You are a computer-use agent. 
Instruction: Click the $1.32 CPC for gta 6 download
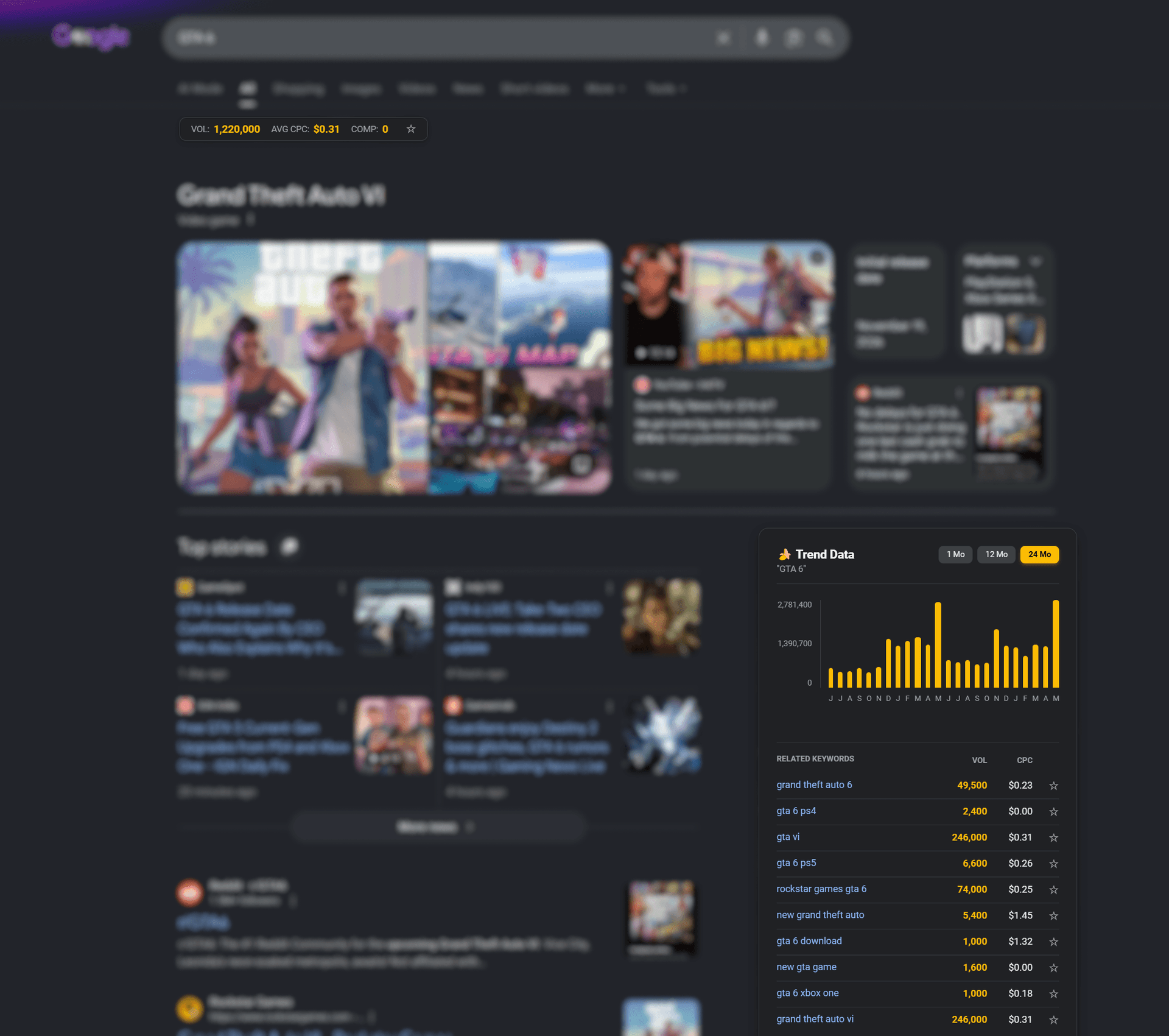click(x=1020, y=942)
